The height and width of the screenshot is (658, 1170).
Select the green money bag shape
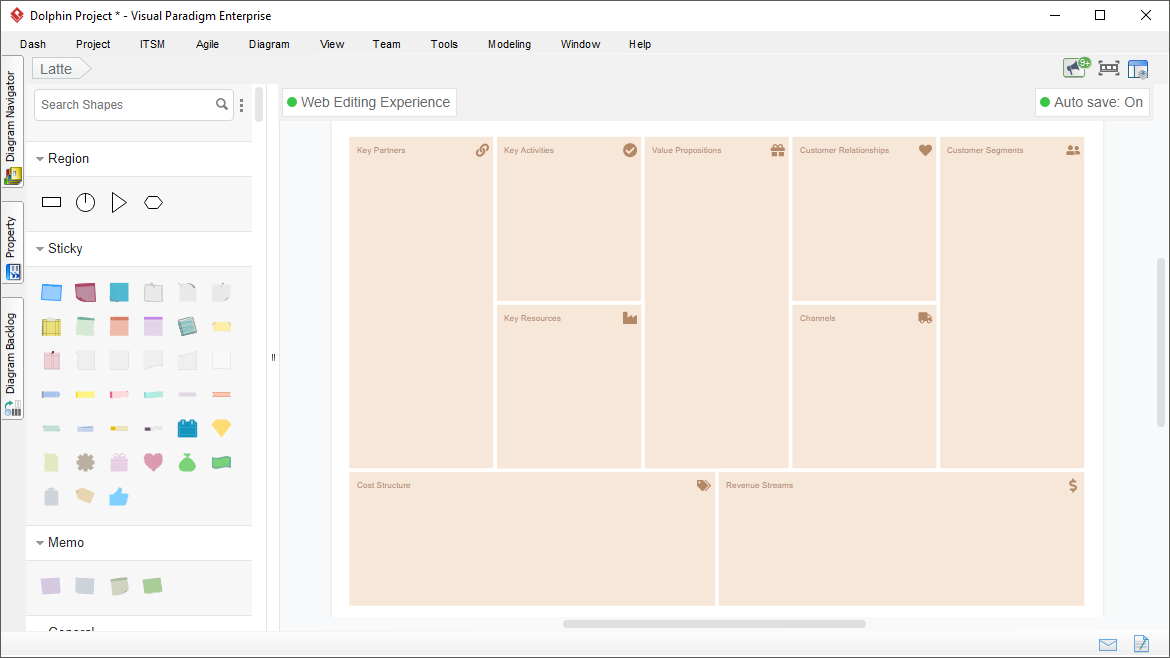click(x=187, y=463)
